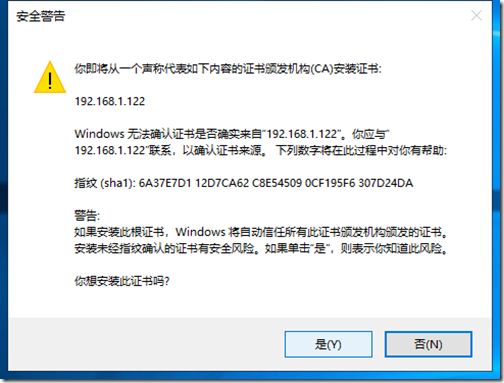
Task: Click the 指纹 (sha1): label
Action: (105, 183)
